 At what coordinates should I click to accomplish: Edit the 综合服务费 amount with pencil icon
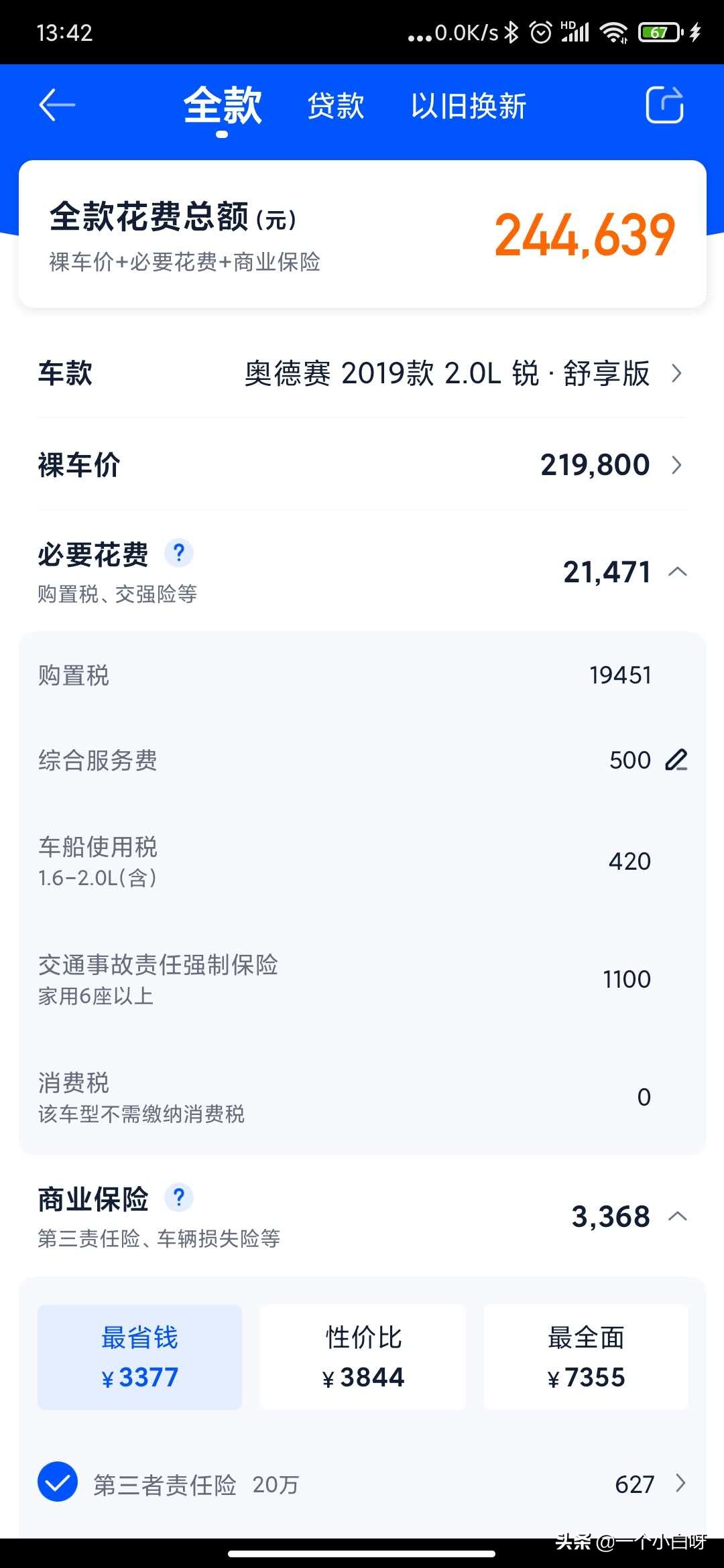pyautogui.click(x=676, y=760)
